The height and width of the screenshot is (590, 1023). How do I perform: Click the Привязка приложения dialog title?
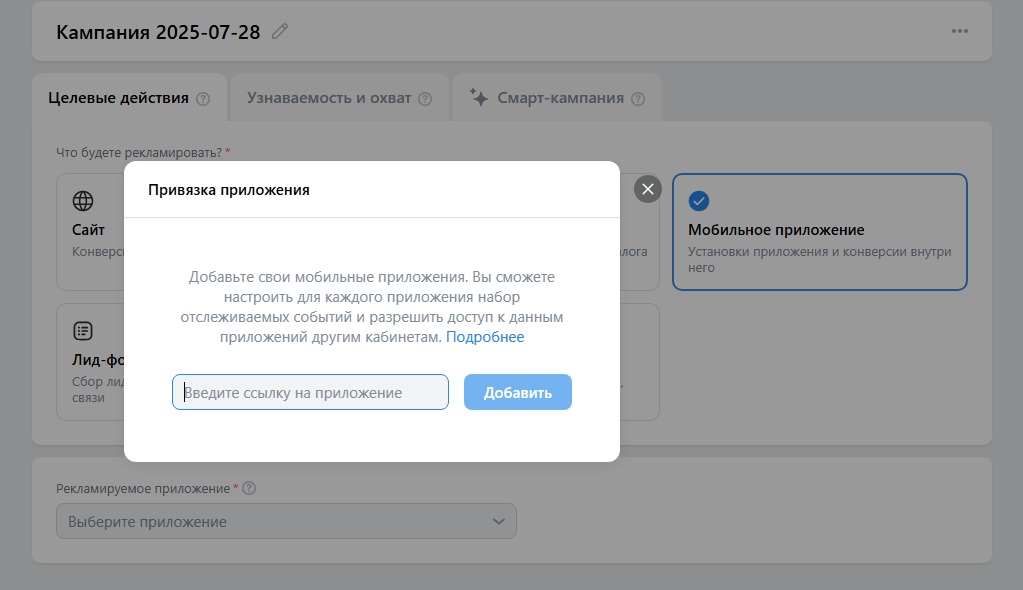tap(229, 190)
